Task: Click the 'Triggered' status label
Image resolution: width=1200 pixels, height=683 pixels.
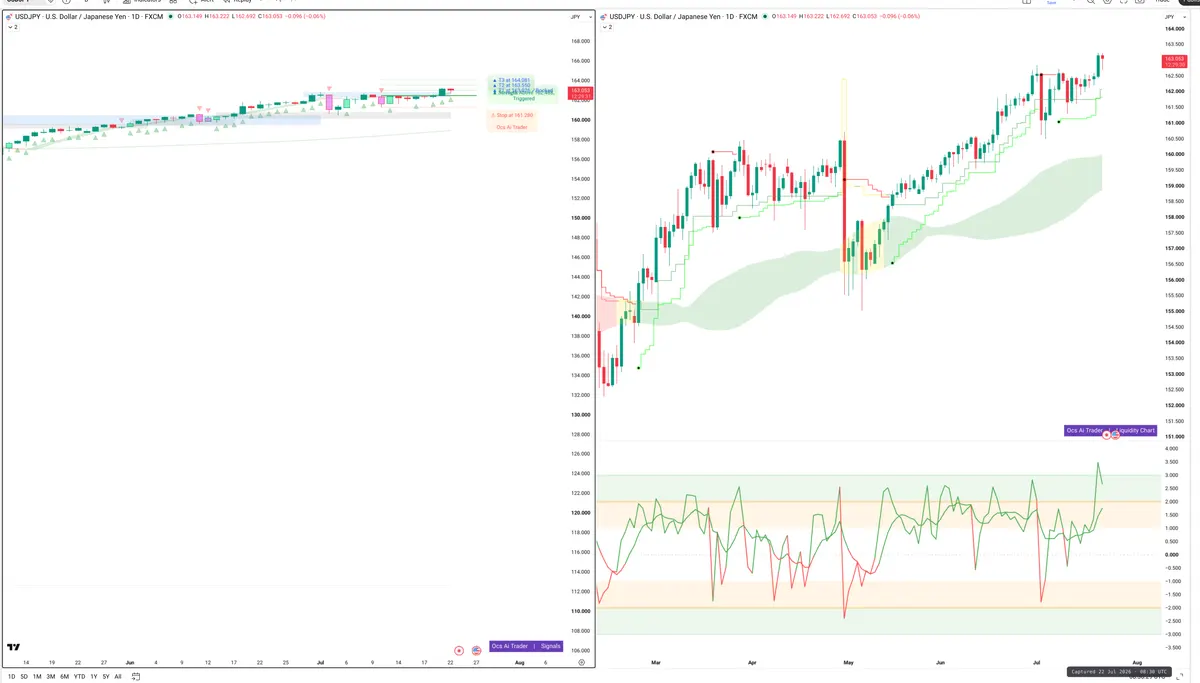Action: [x=524, y=99]
